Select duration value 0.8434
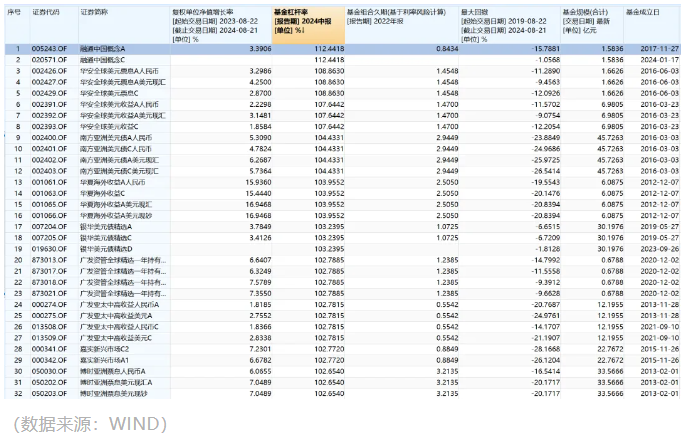 click(447, 49)
